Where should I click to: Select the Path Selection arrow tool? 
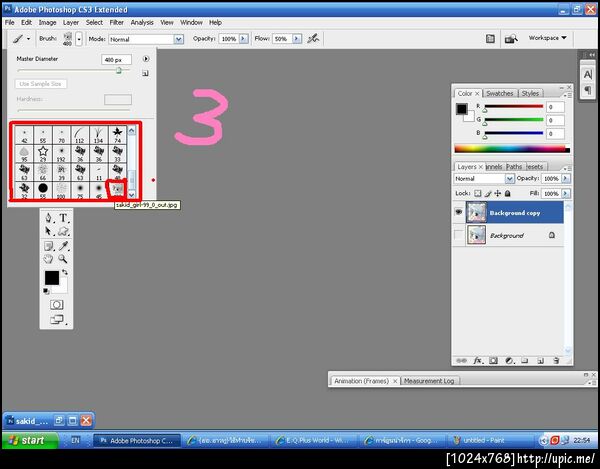[48, 231]
